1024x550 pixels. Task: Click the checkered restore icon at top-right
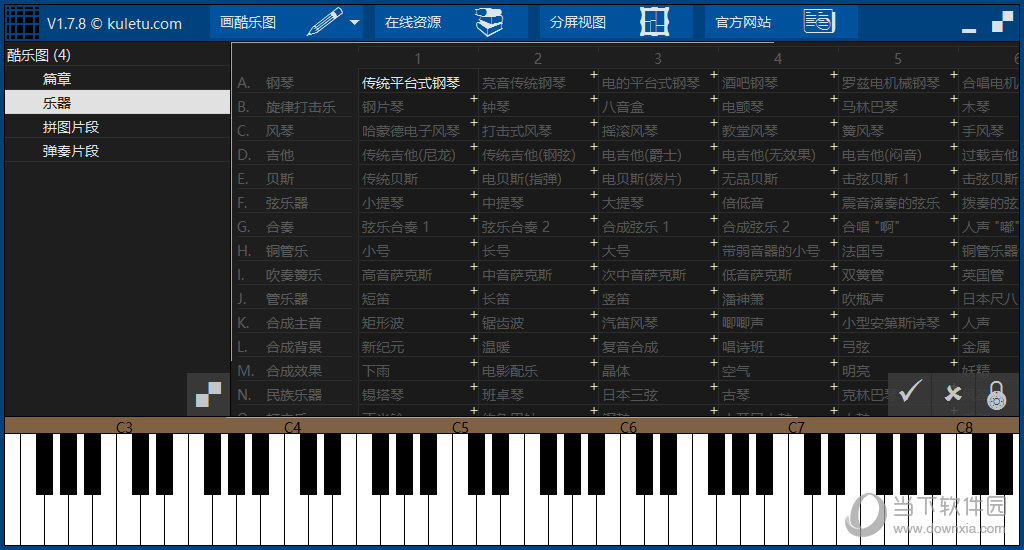tap(1002, 22)
